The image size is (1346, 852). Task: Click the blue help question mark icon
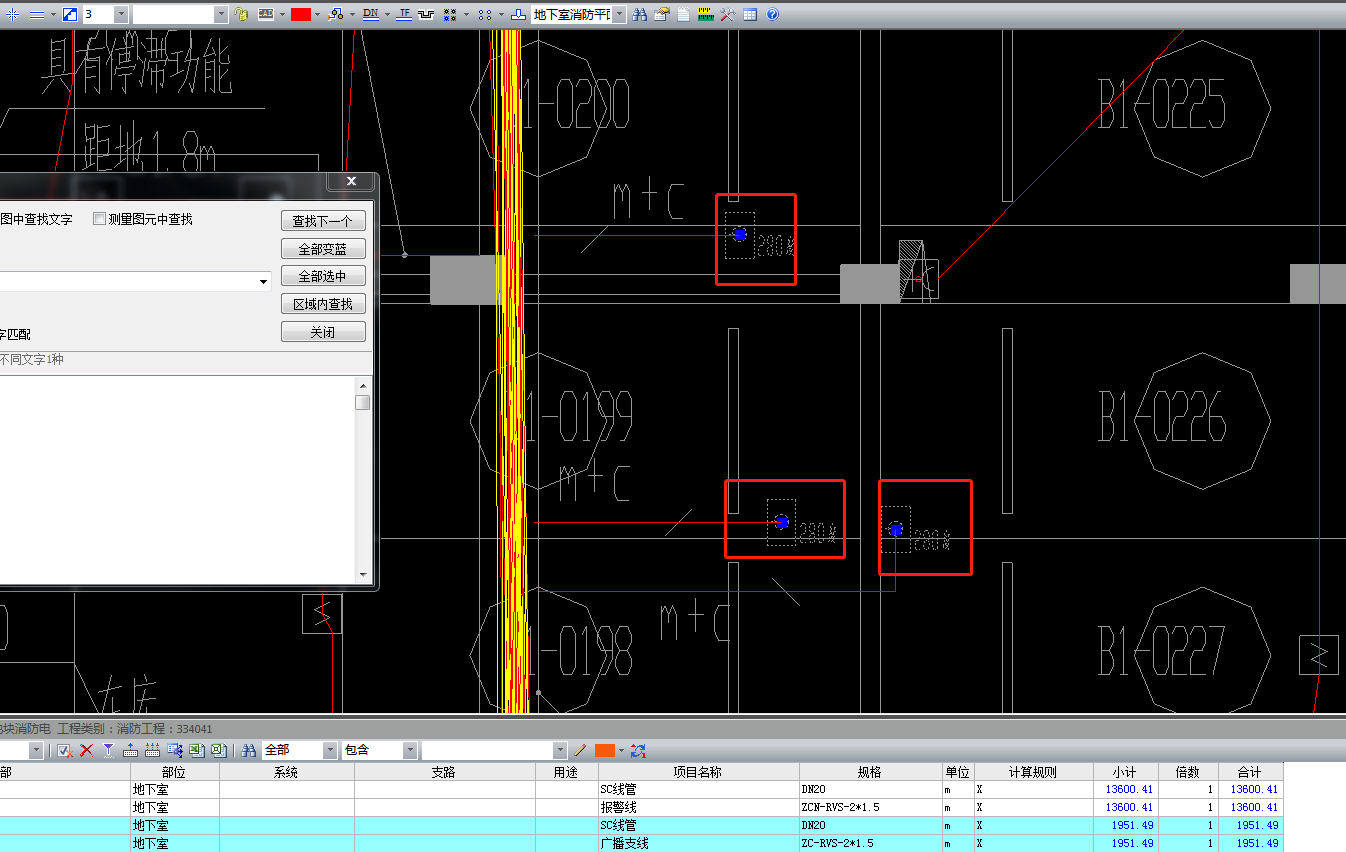(x=772, y=14)
